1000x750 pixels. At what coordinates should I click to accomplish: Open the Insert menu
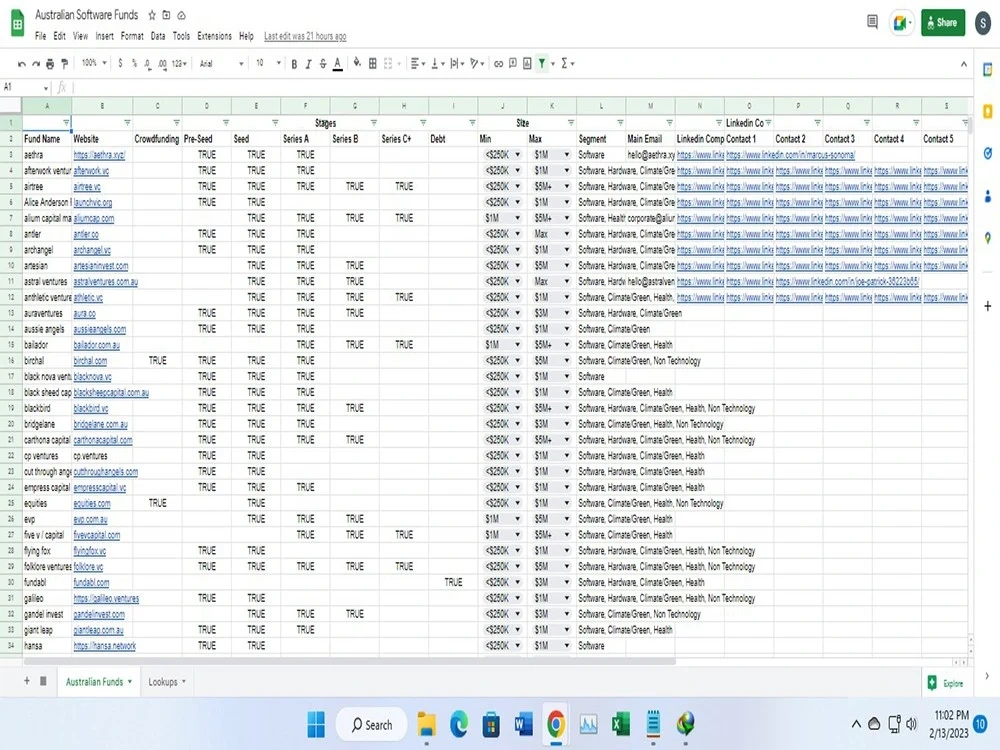pyautogui.click(x=105, y=36)
